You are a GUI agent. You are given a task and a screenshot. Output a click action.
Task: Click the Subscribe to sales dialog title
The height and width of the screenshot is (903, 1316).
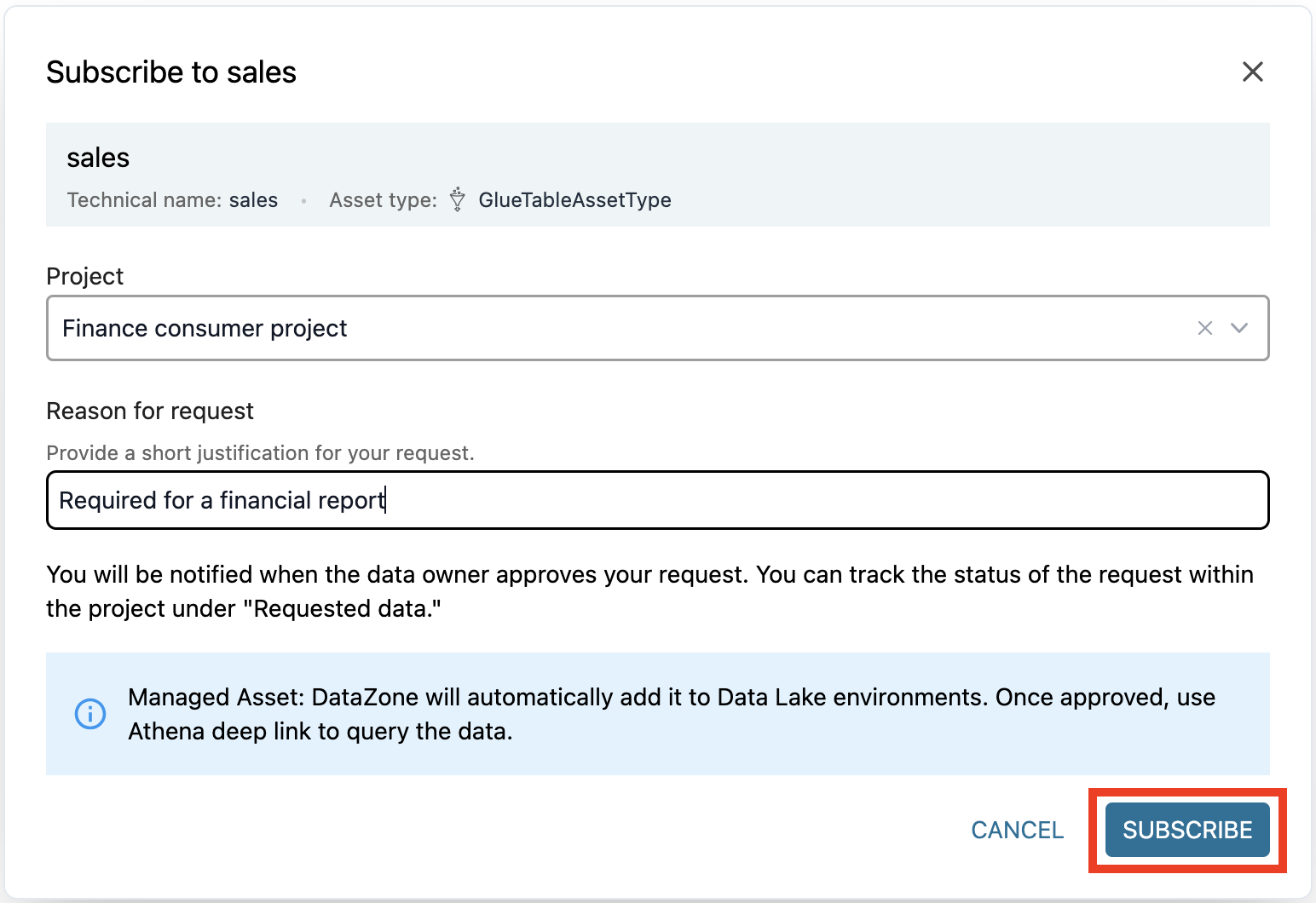[171, 72]
